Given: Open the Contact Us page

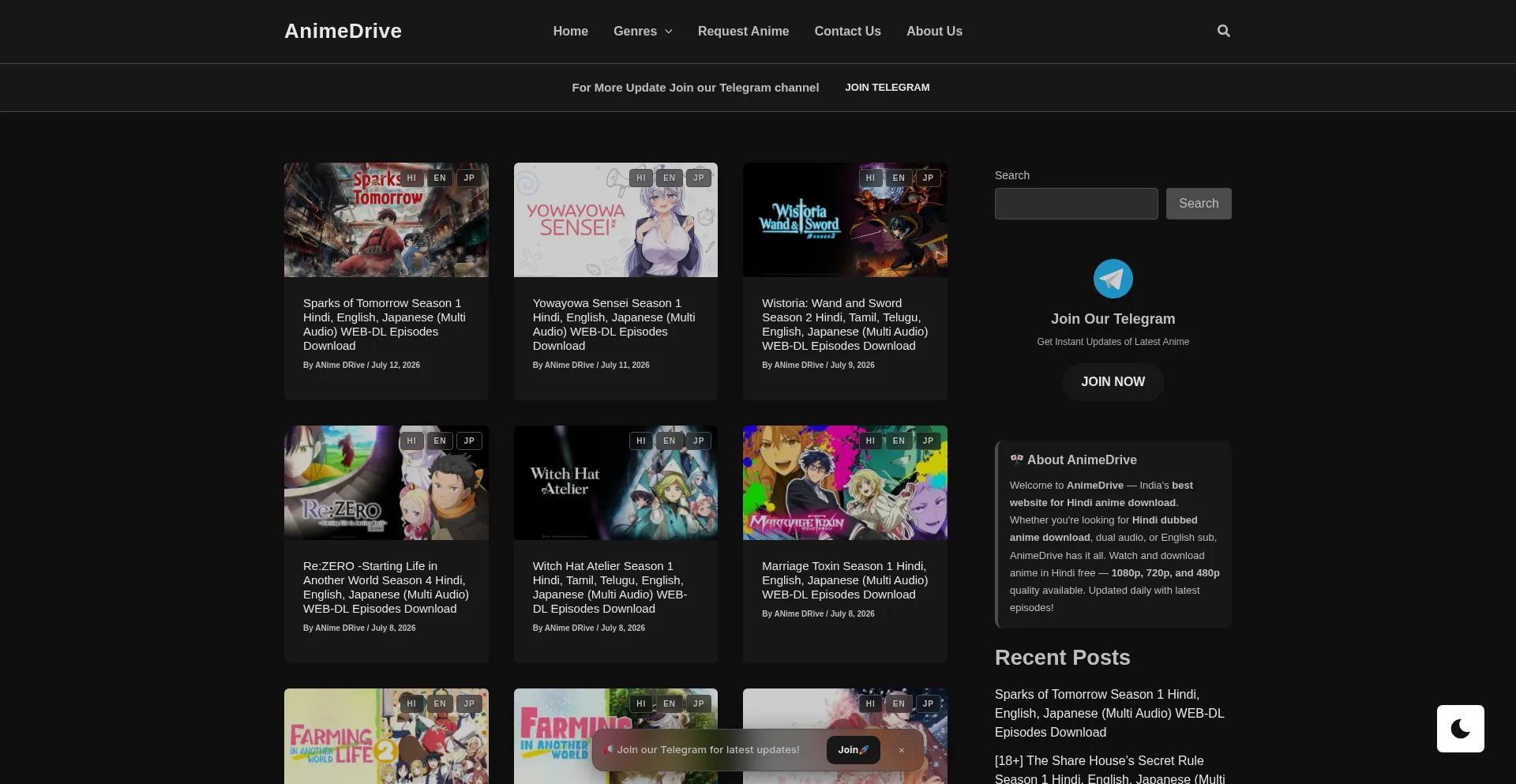Looking at the screenshot, I should click(847, 32).
